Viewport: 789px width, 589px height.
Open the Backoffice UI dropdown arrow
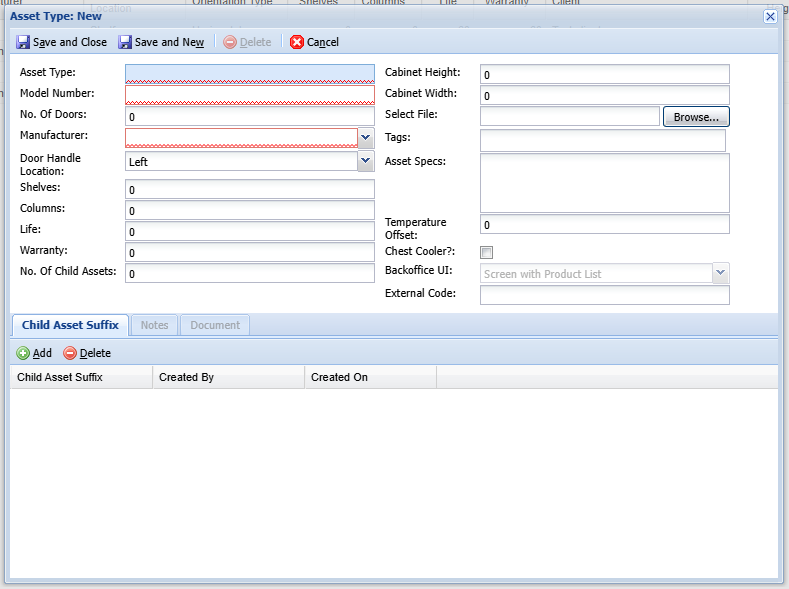[x=721, y=273]
